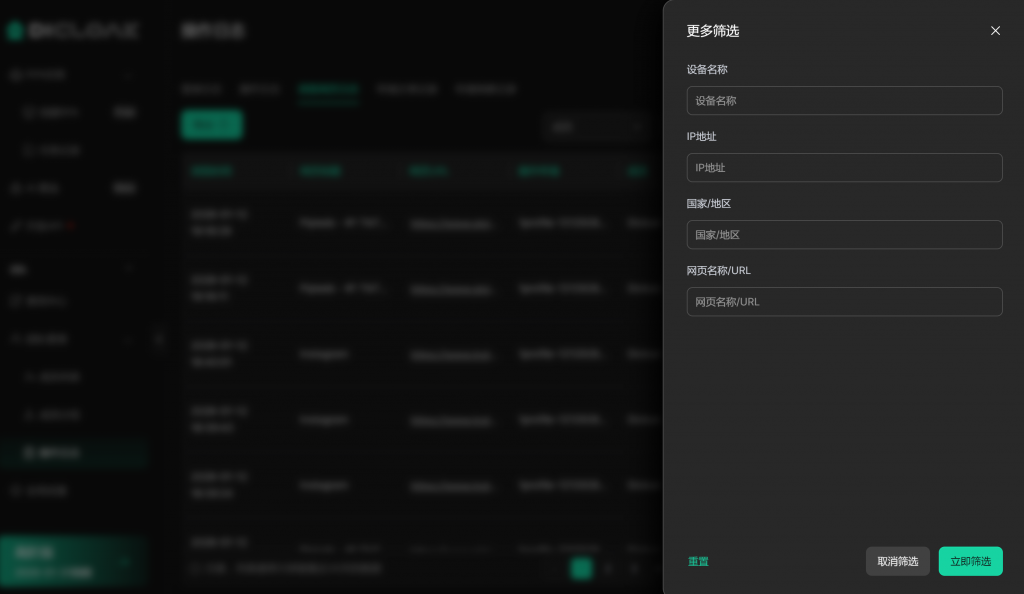Open the blurred dropdown above the table

click(597, 126)
